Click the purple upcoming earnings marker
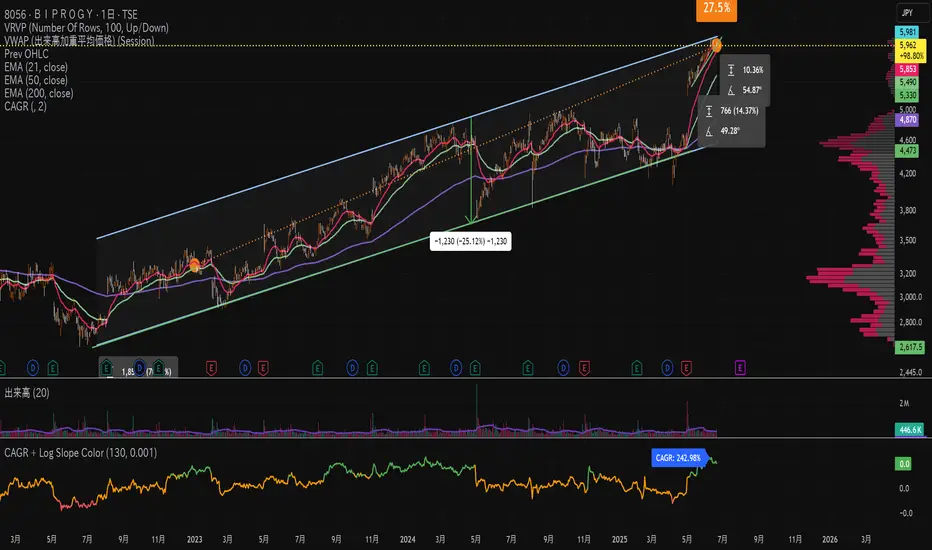 (739, 368)
